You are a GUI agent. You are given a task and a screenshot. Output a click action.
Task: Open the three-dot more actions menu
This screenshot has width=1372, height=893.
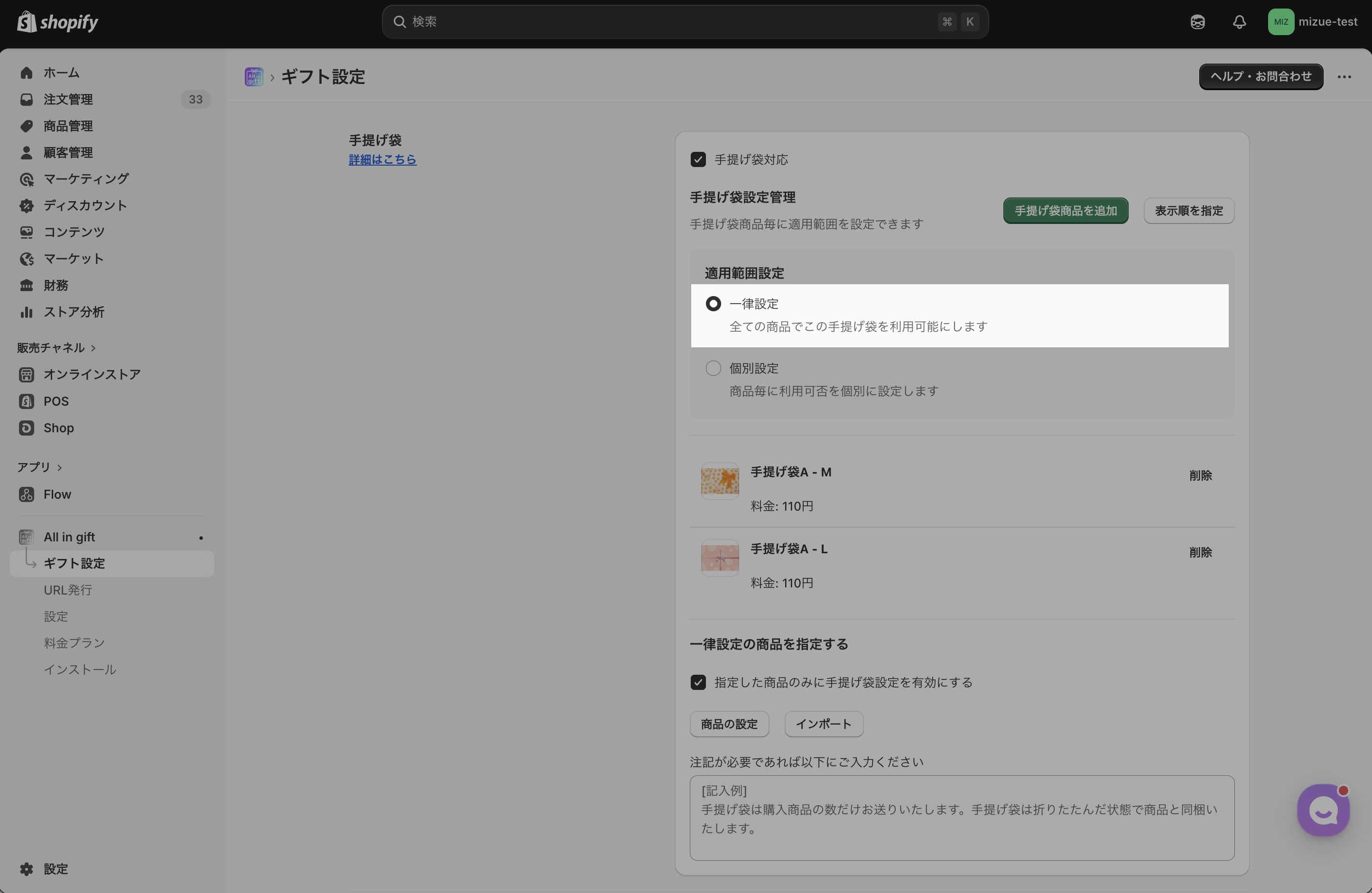coord(1344,77)
